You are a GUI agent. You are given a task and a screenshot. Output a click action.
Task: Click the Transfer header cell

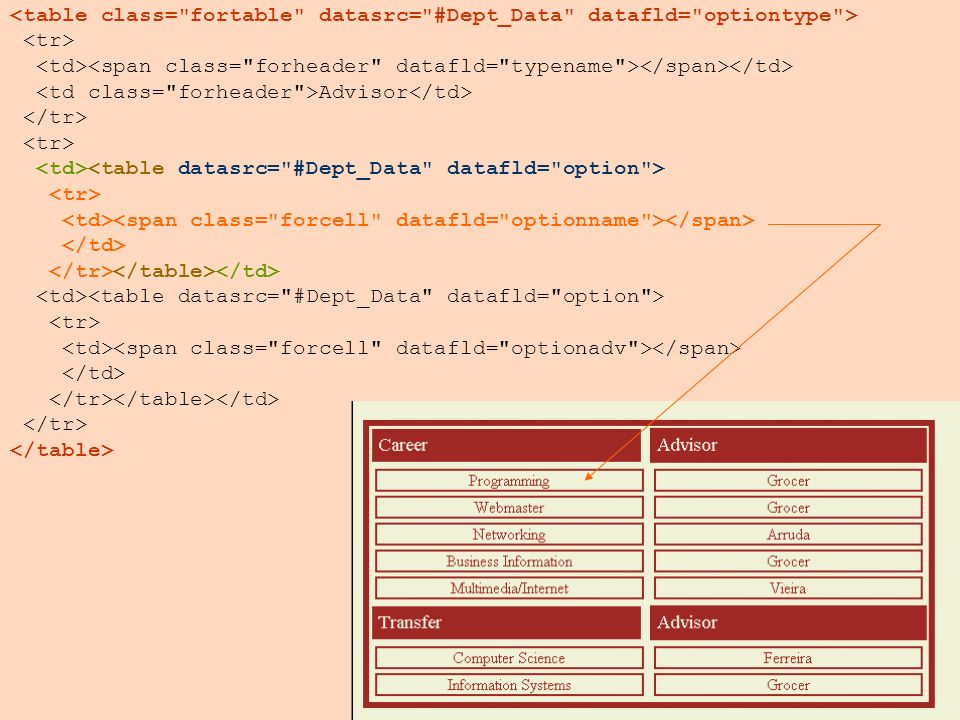[x=506, y=623]
